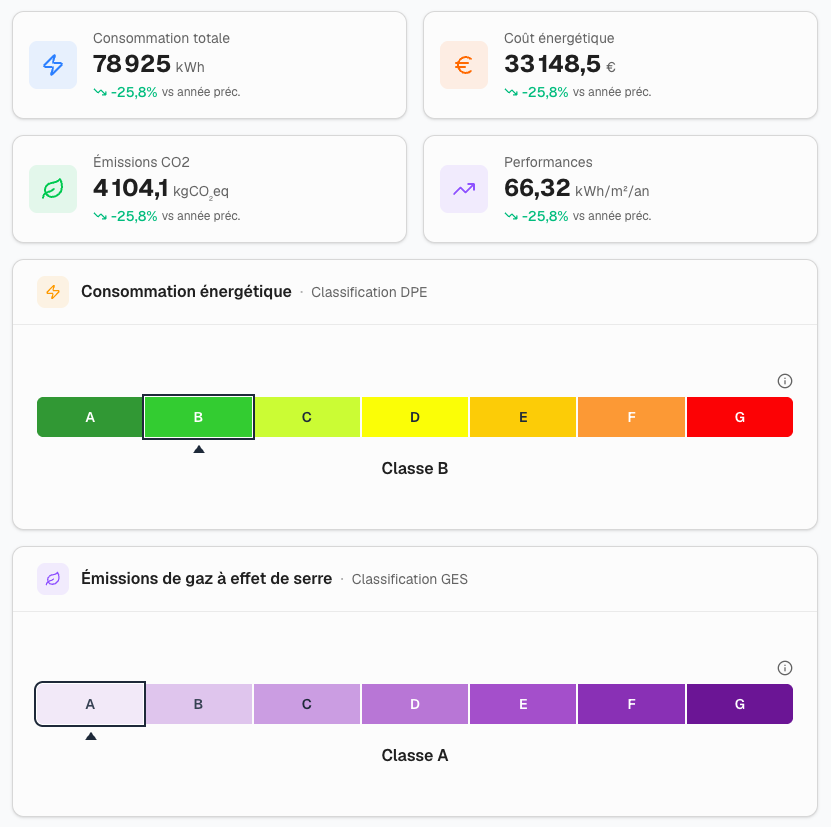Click the triangle marker below GES class A
This screenshot has height=827, width=831.
[91, 736]
